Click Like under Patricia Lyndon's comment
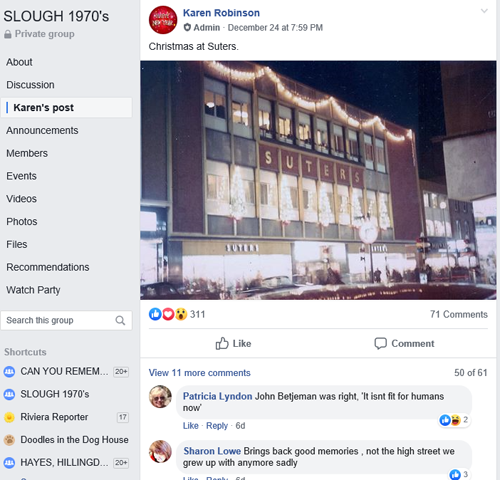The height and width of the screenshot is (480, 500). [191, 426]
